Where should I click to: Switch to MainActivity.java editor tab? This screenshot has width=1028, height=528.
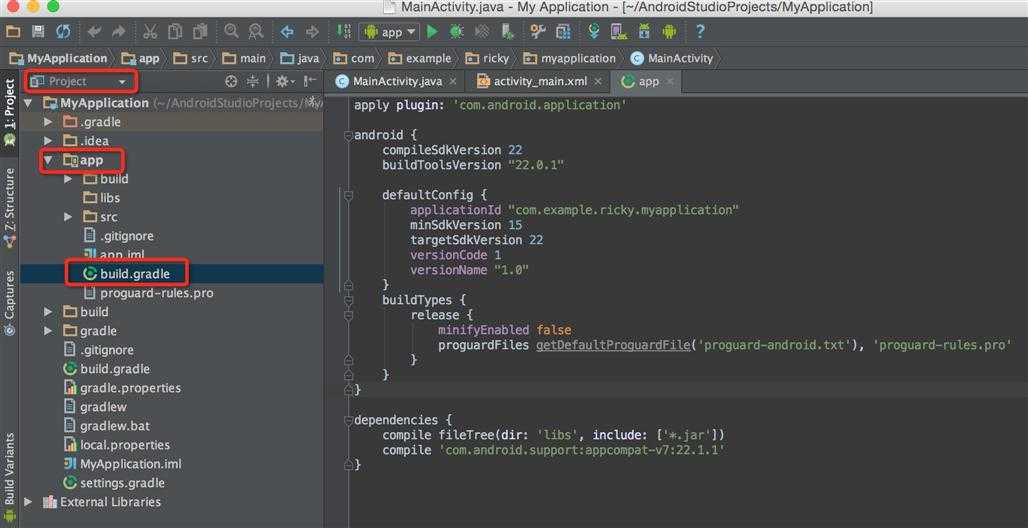click(397, 81)
